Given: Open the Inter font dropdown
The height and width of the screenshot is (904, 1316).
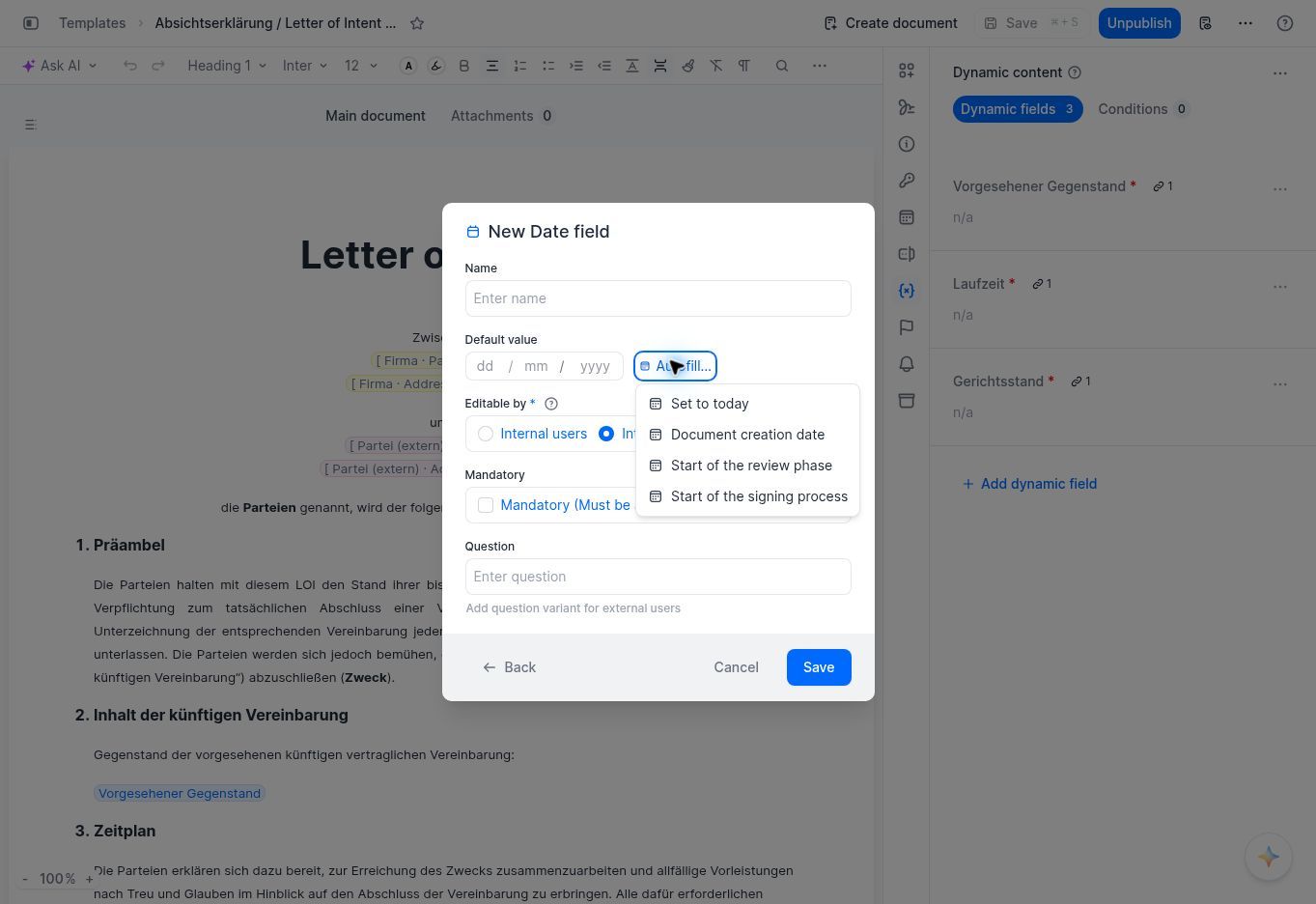Looking at the screenshot, I should tap(305, 66).
